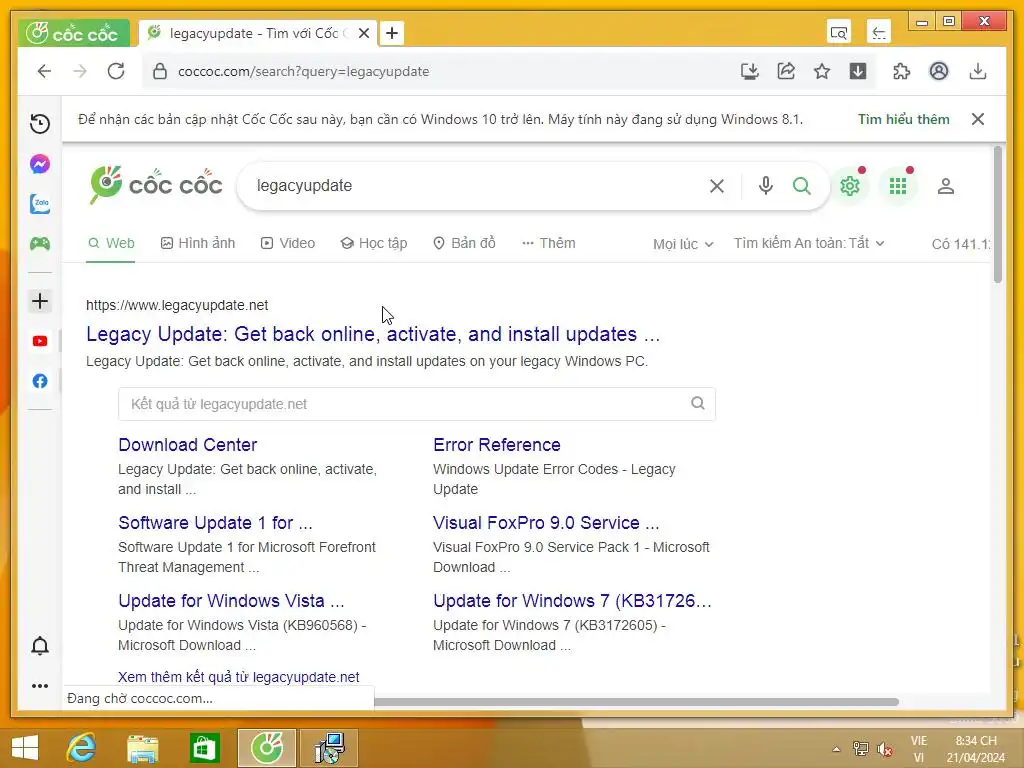Open the Mọi lúc time filter dropdown

(683, 244)
